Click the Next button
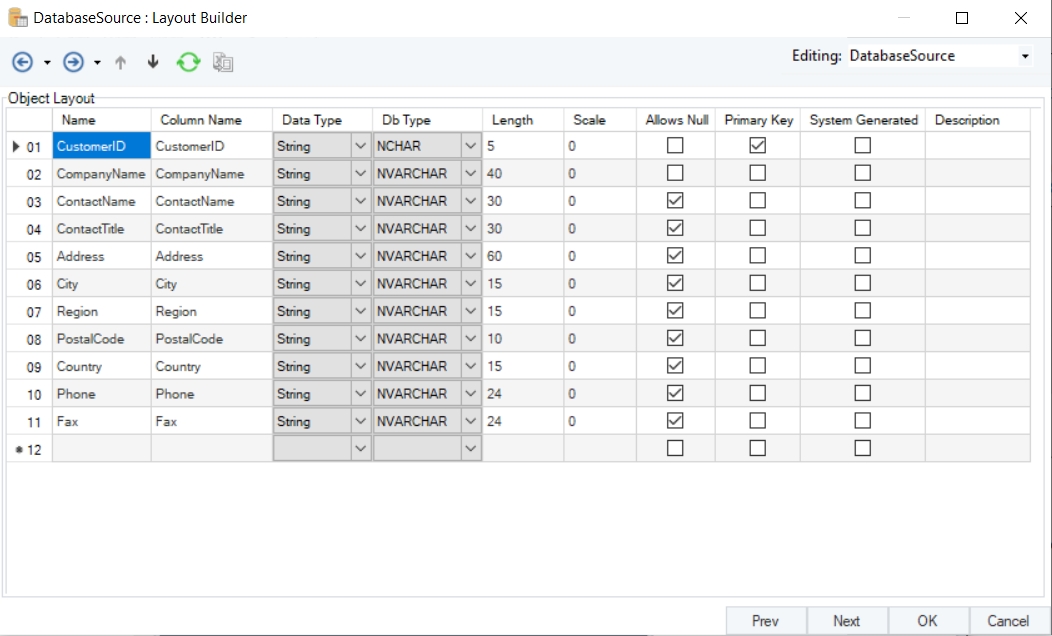 point(846,621)
